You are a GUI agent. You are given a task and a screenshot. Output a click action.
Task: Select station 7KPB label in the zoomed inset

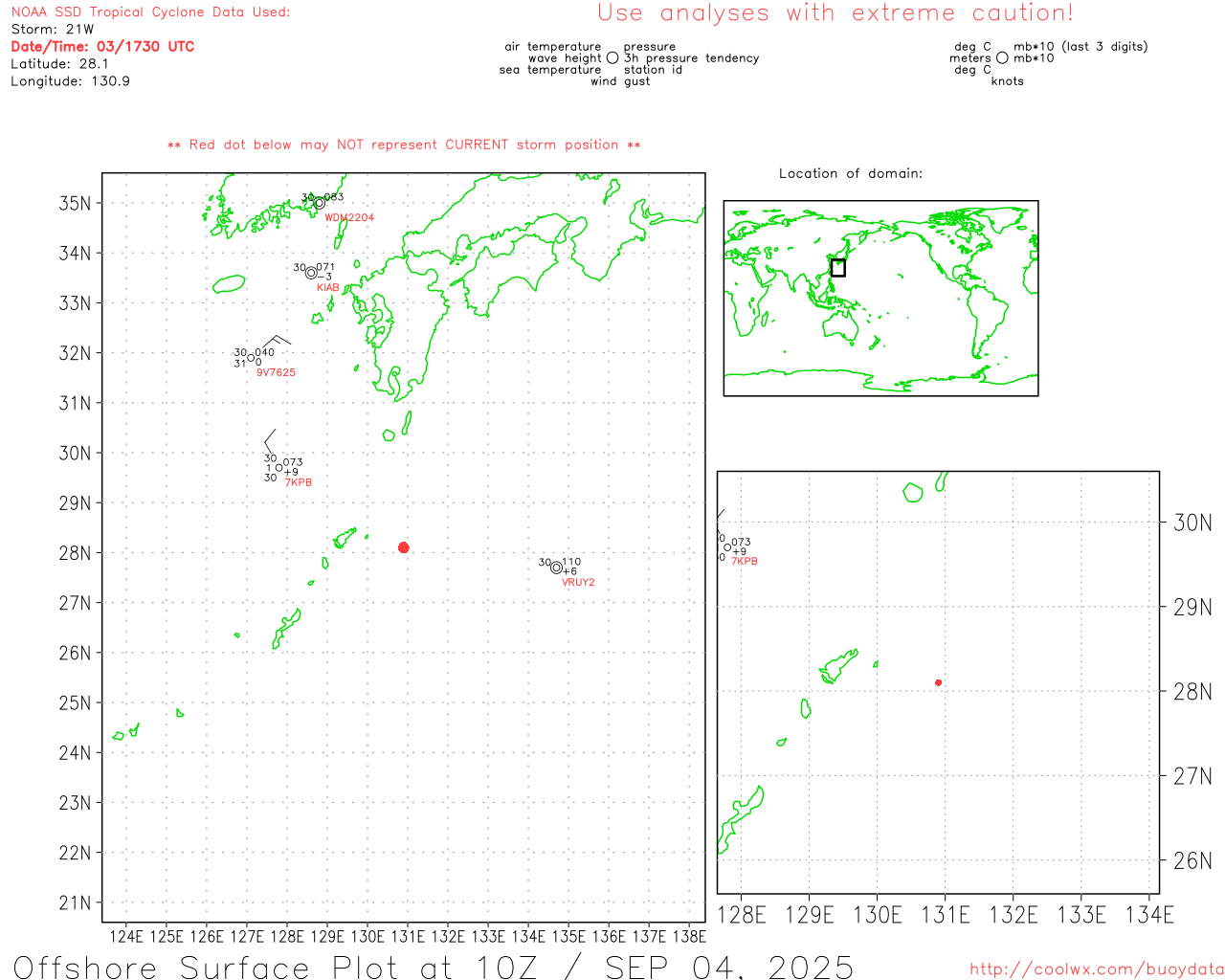pyautogui.click(x=745, y=561)
